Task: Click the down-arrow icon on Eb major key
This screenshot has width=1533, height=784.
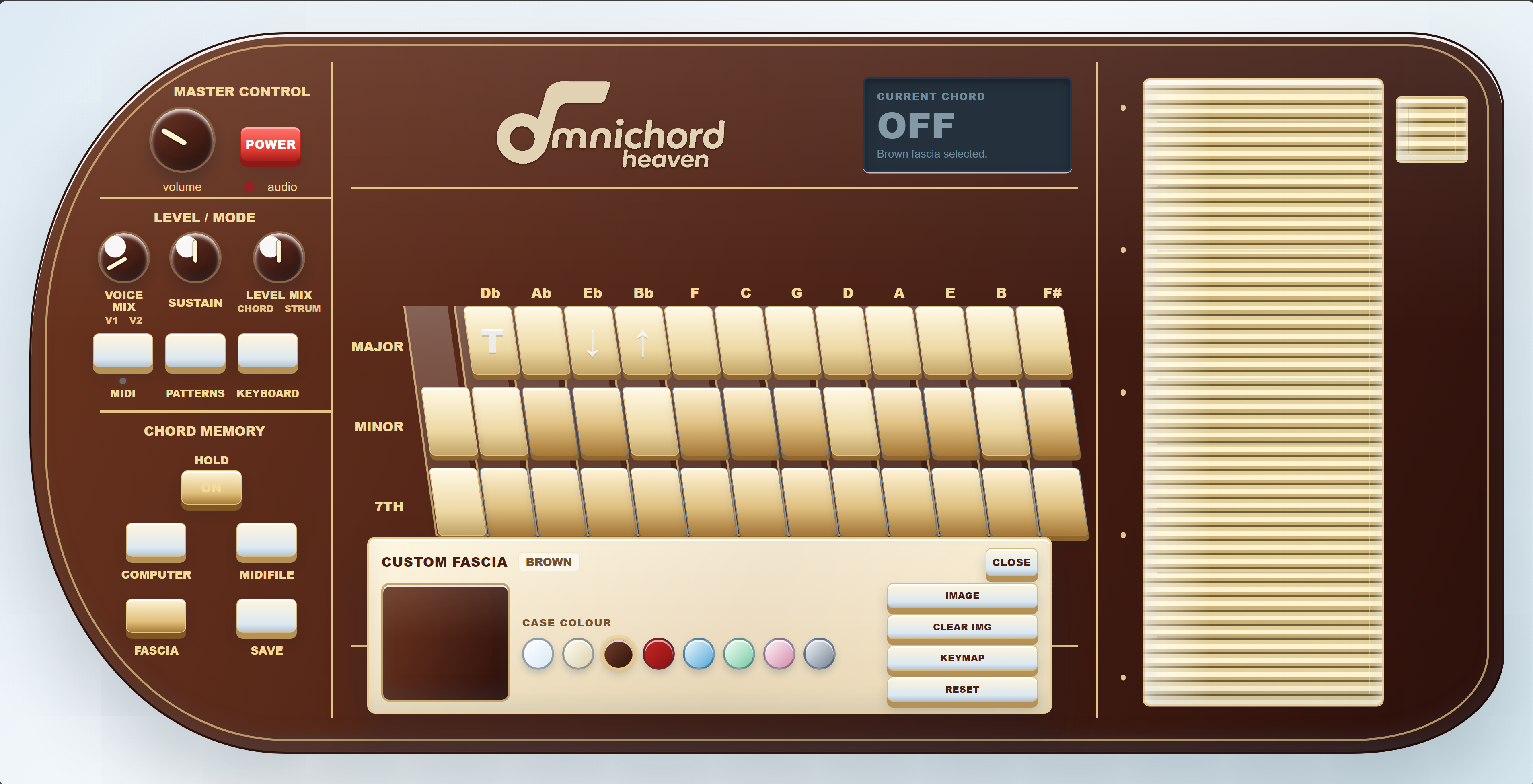Action: point(592,343)
